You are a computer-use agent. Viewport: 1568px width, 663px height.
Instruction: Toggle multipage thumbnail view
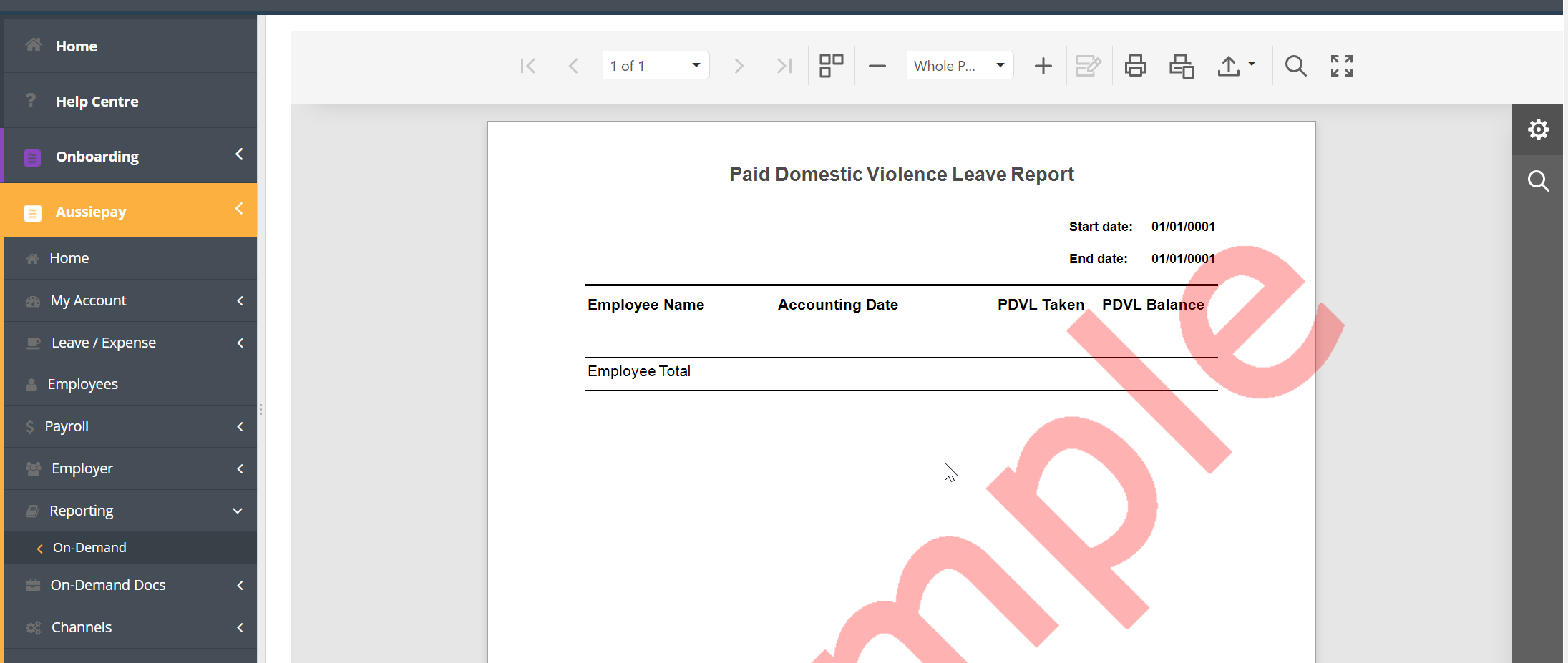pos(831,66)
